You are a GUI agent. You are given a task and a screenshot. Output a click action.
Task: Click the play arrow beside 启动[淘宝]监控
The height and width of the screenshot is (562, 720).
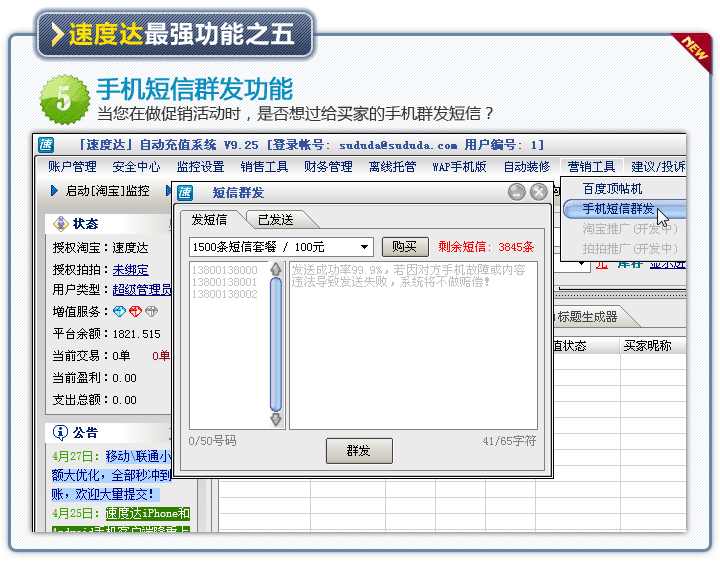[x=54, y=191]
